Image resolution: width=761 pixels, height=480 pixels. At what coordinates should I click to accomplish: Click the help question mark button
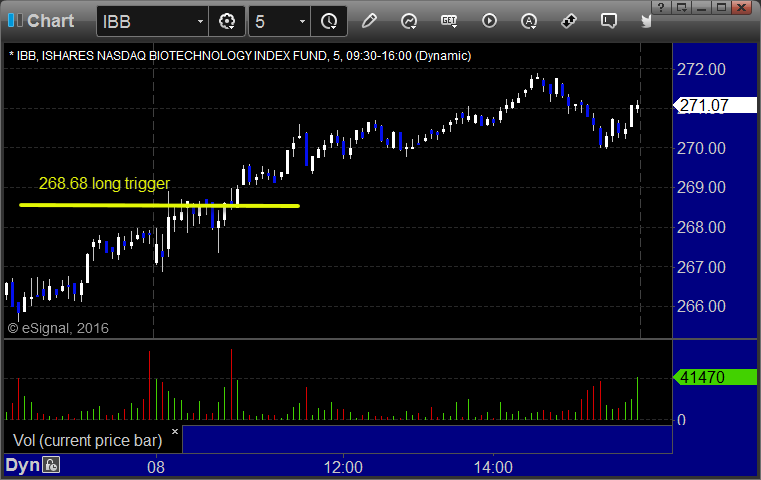click(x=661, y=7)
